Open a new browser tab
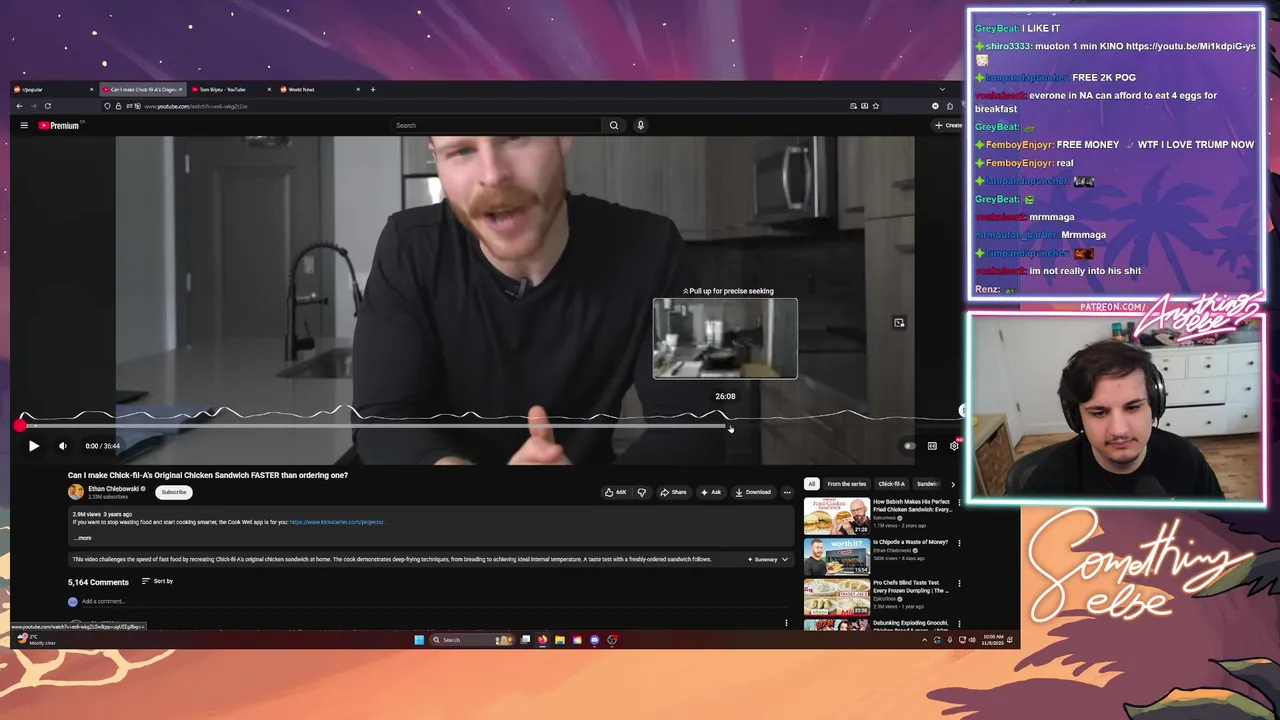This screenshot has width=1280, height=720. coord(373,90)
